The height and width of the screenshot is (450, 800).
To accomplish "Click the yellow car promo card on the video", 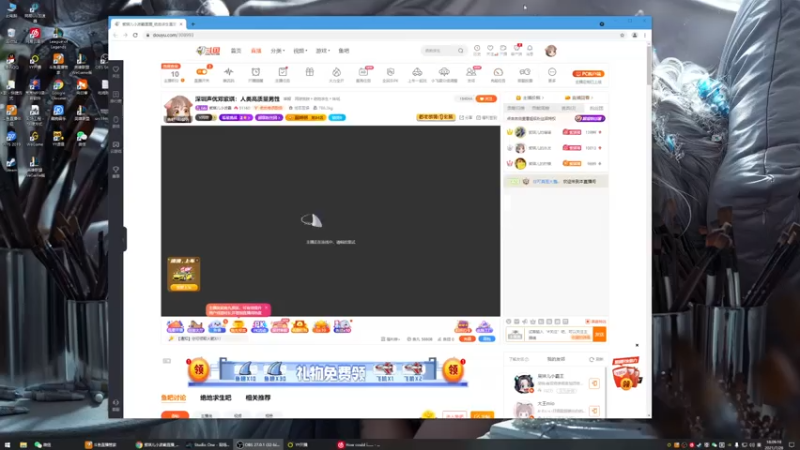I will [184, 274].
